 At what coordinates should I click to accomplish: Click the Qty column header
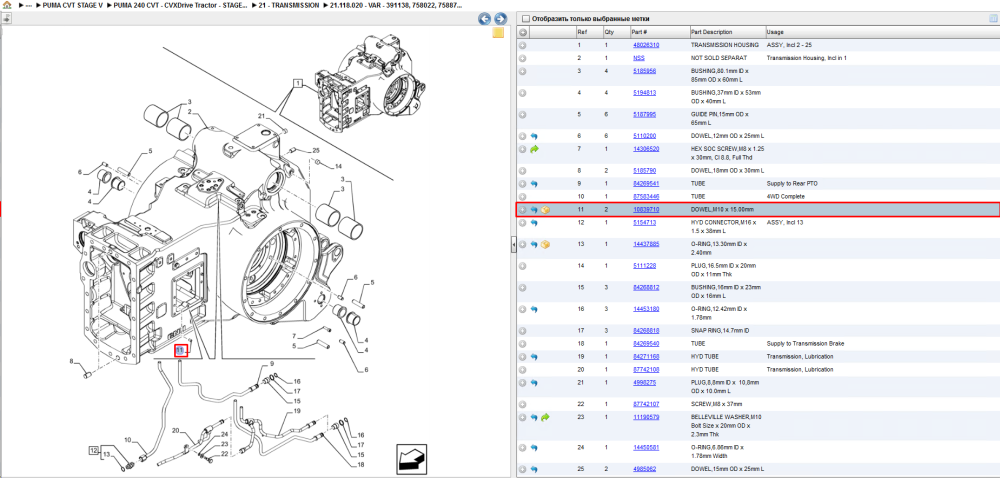coord(617,32)
